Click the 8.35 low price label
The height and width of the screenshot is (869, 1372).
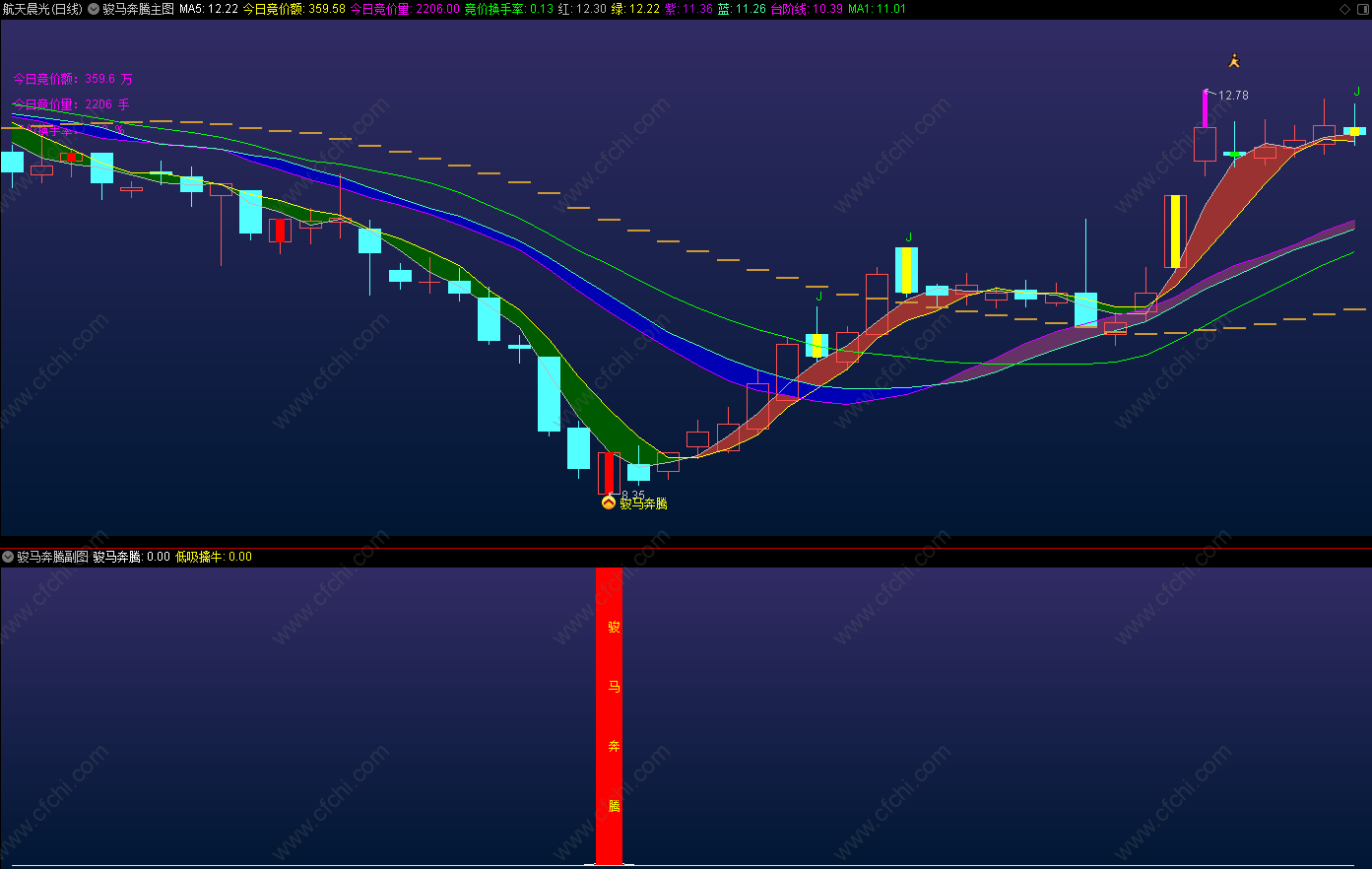633,496
